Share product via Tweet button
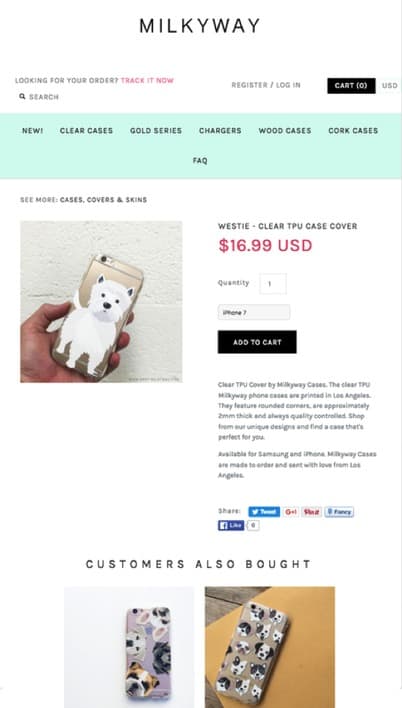The height and width of the screenshot is (708, 402). [x=264, y=512]
